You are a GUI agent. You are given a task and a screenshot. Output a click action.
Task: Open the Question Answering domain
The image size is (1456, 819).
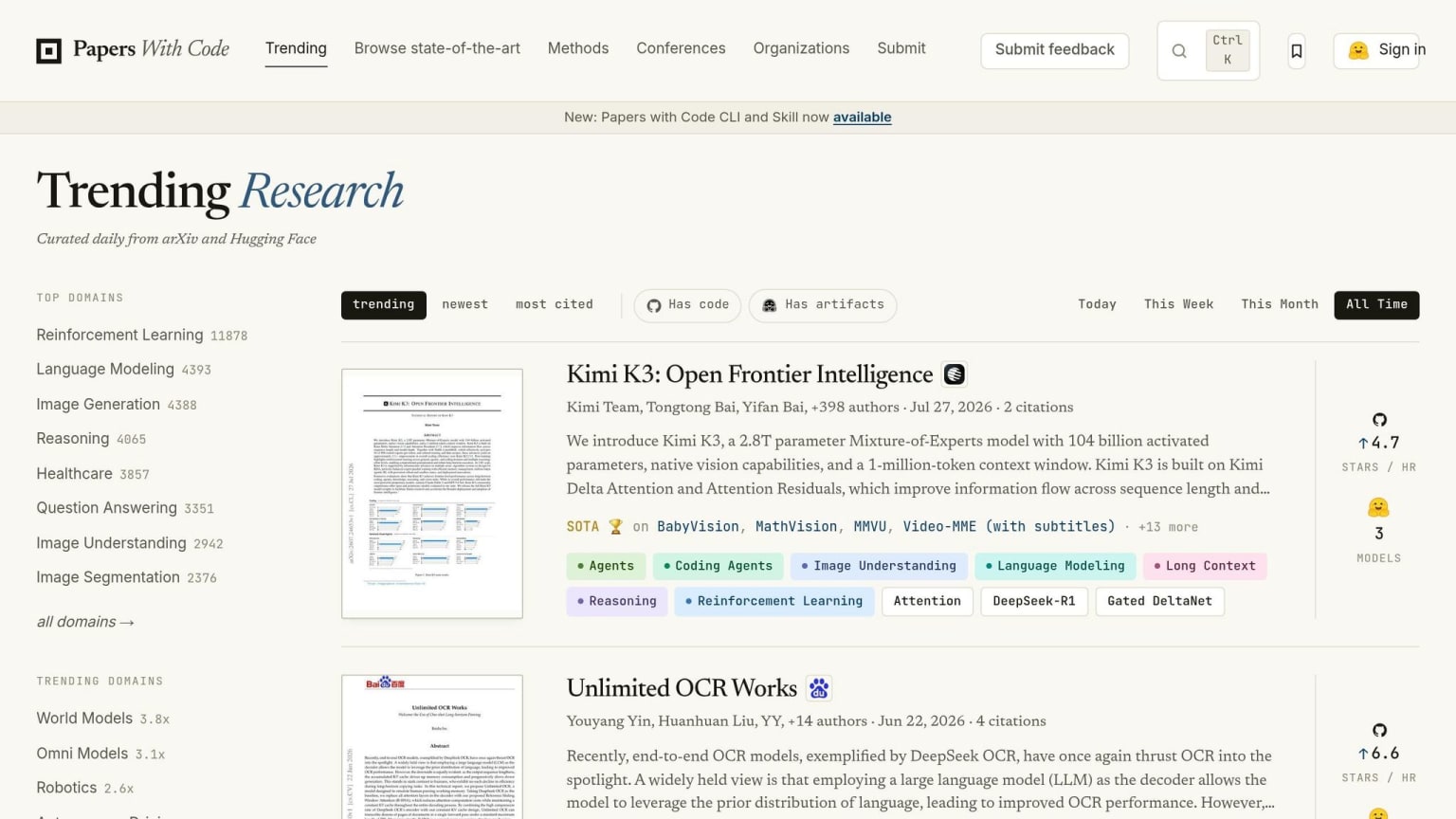coord(125,508)
